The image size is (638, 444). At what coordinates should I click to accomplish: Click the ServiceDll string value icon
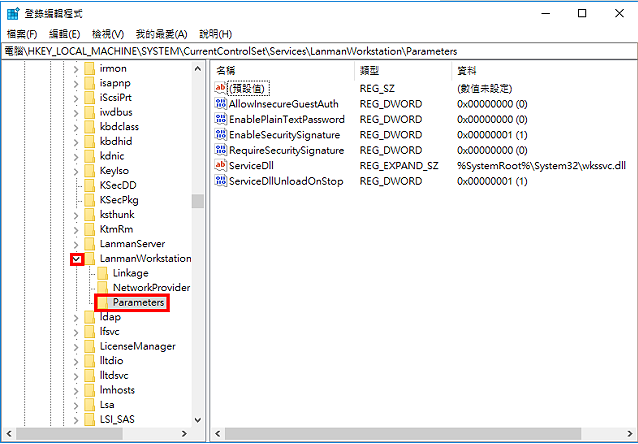(x=220, y=166)
